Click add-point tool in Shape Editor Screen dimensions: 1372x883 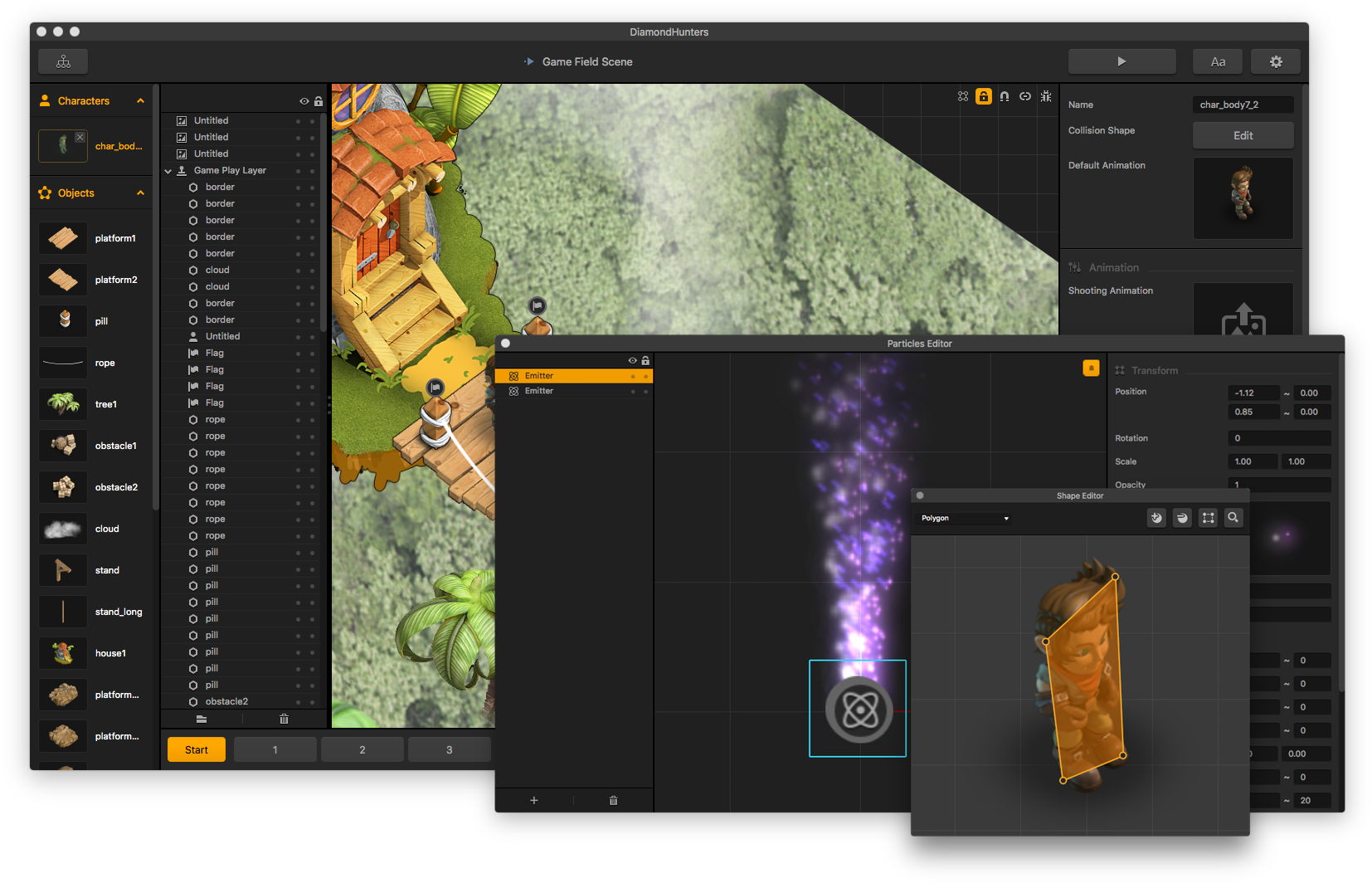pos(1156,518)
